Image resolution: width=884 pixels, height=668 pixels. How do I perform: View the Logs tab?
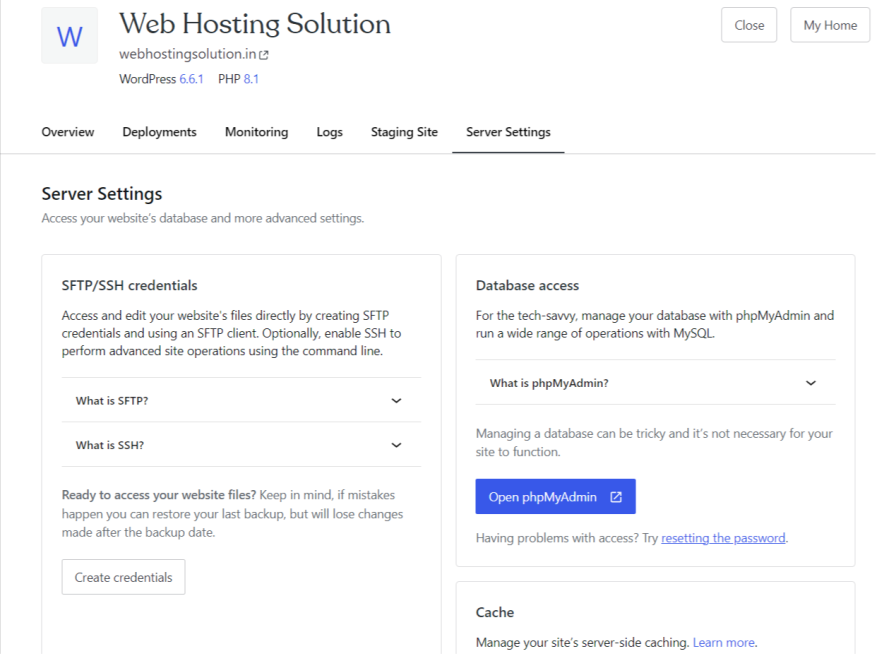click(329, 131)
